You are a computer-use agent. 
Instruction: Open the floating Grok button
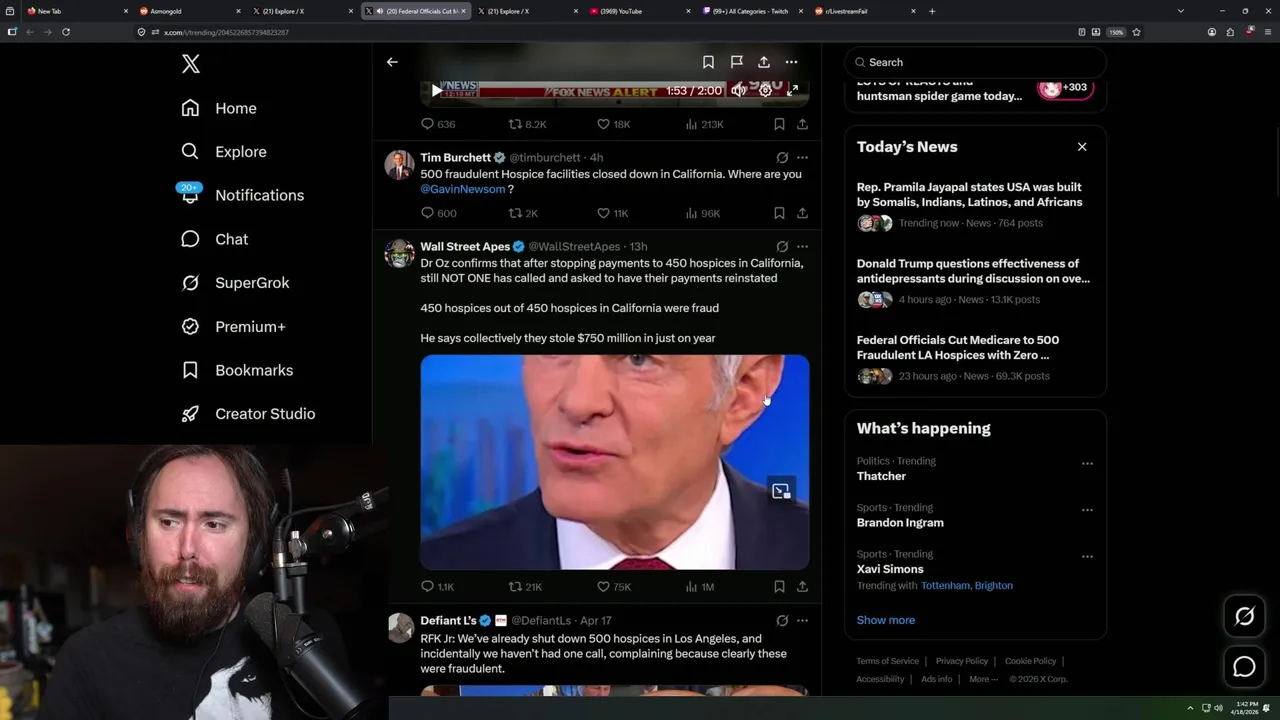coord(1244,617)
